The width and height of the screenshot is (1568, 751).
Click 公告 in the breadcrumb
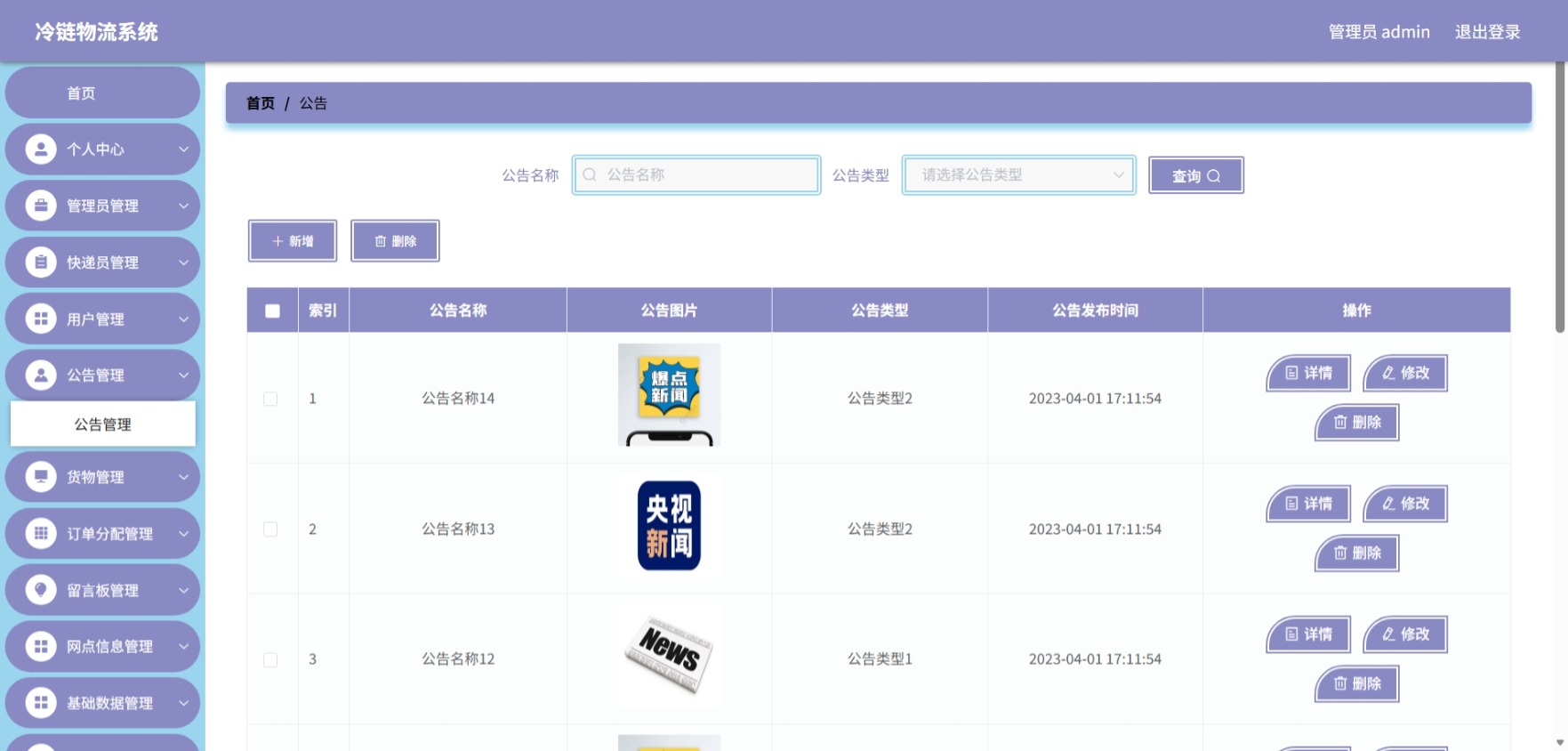pos(313,103)
